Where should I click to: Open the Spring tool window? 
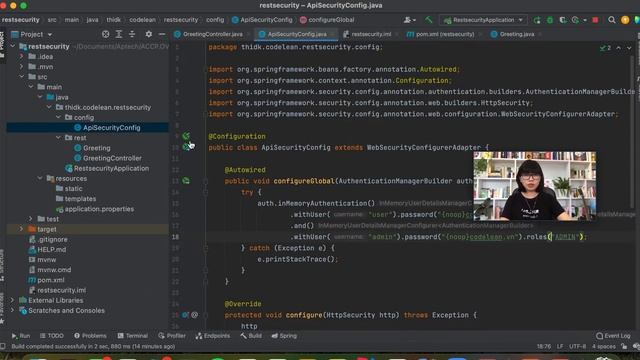pos(284,336)
